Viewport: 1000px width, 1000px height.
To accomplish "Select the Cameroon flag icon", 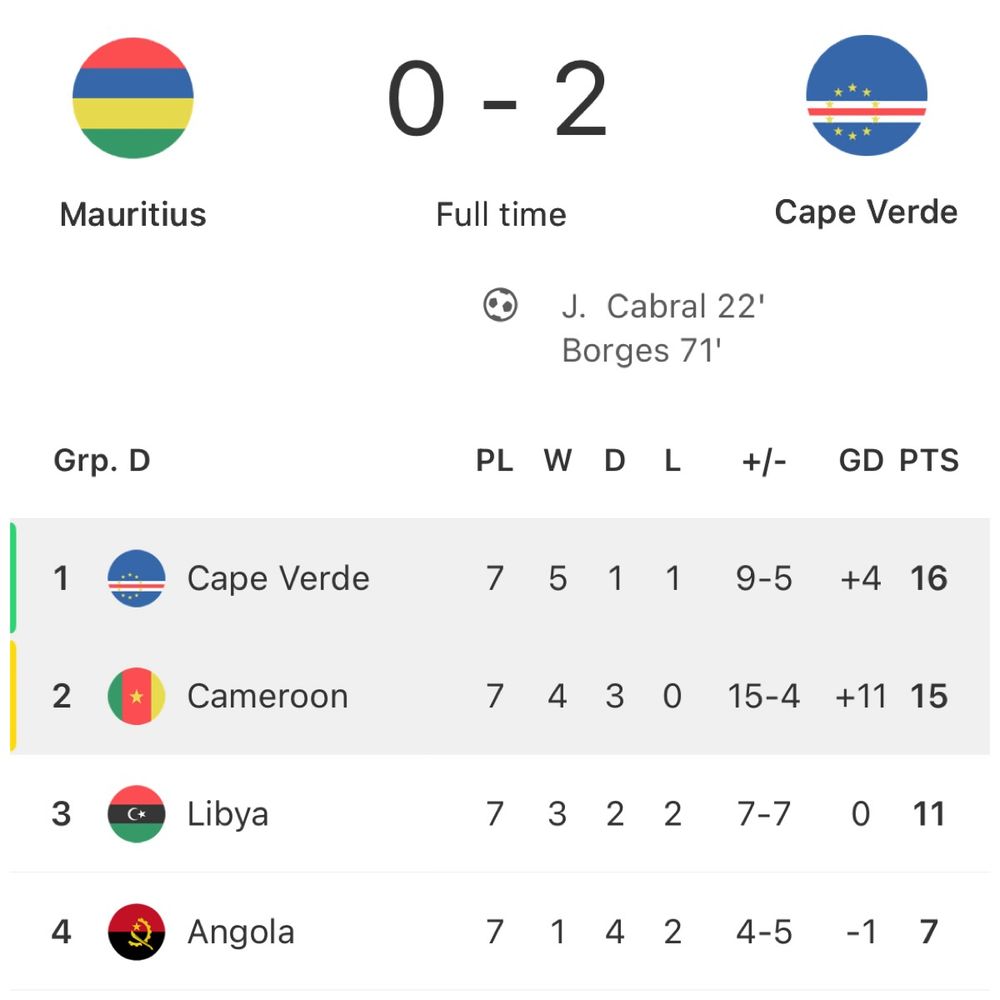I will 136,696.
